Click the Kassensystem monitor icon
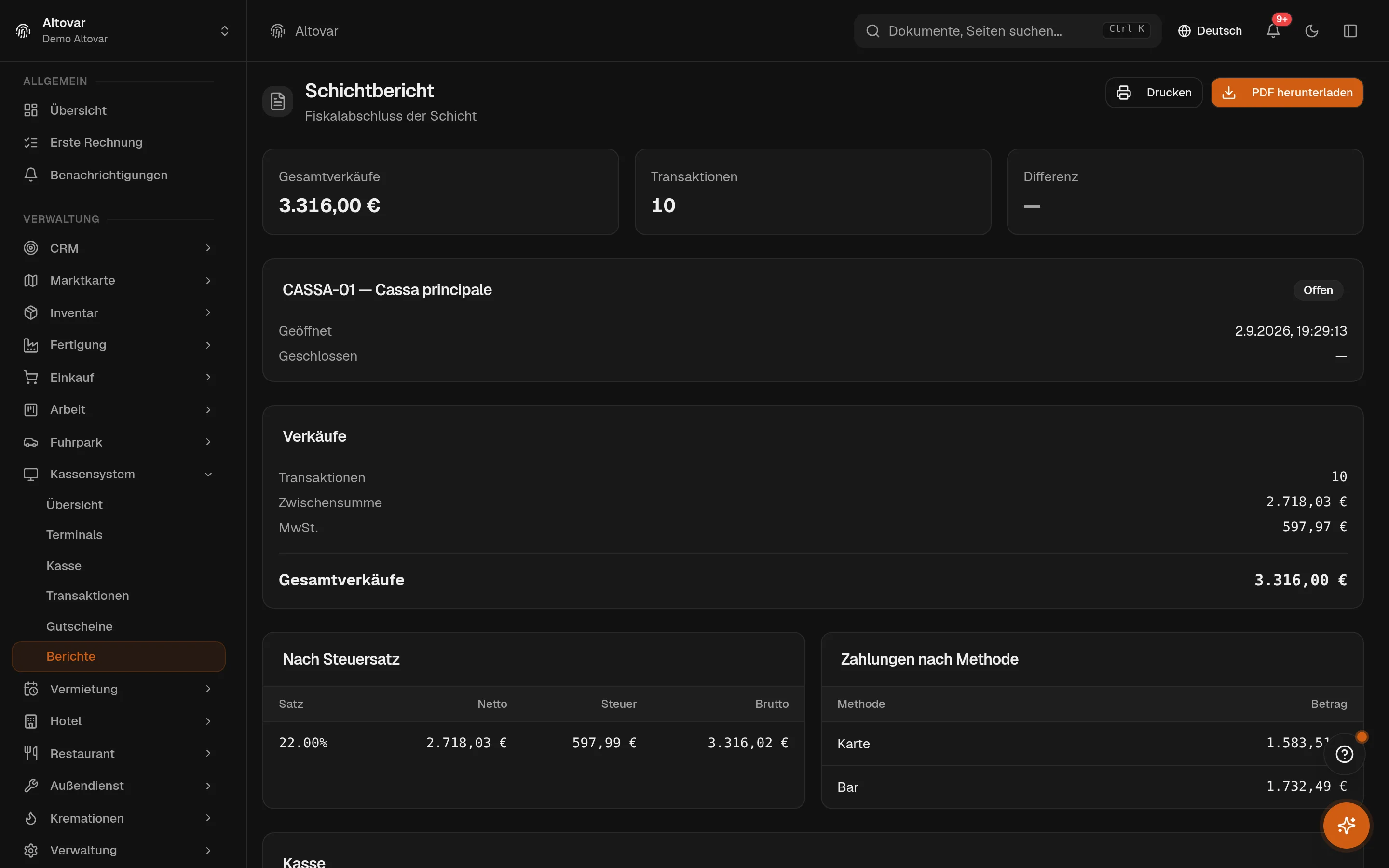Screen dimensions: 1389x868 tap(31, 474)
